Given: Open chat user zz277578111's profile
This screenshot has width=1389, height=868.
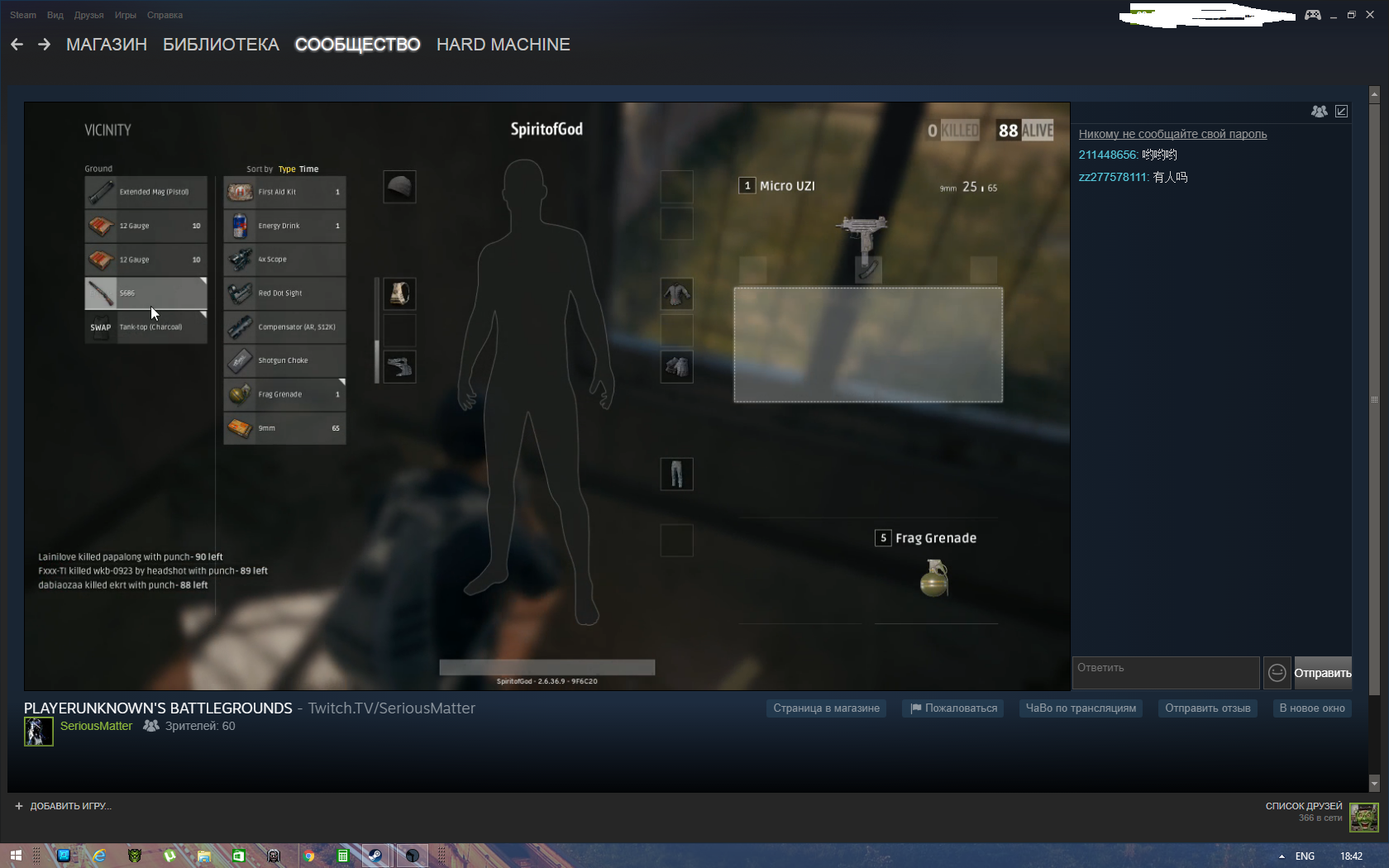Looking at the screenshot, I should click(x=1113, y=177).
